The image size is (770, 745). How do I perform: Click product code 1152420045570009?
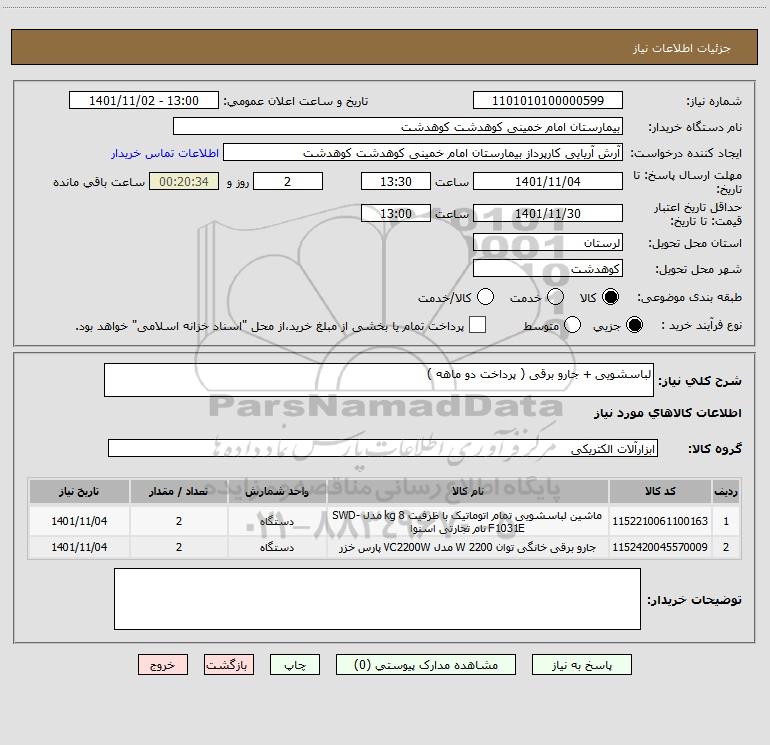[660, 547]
